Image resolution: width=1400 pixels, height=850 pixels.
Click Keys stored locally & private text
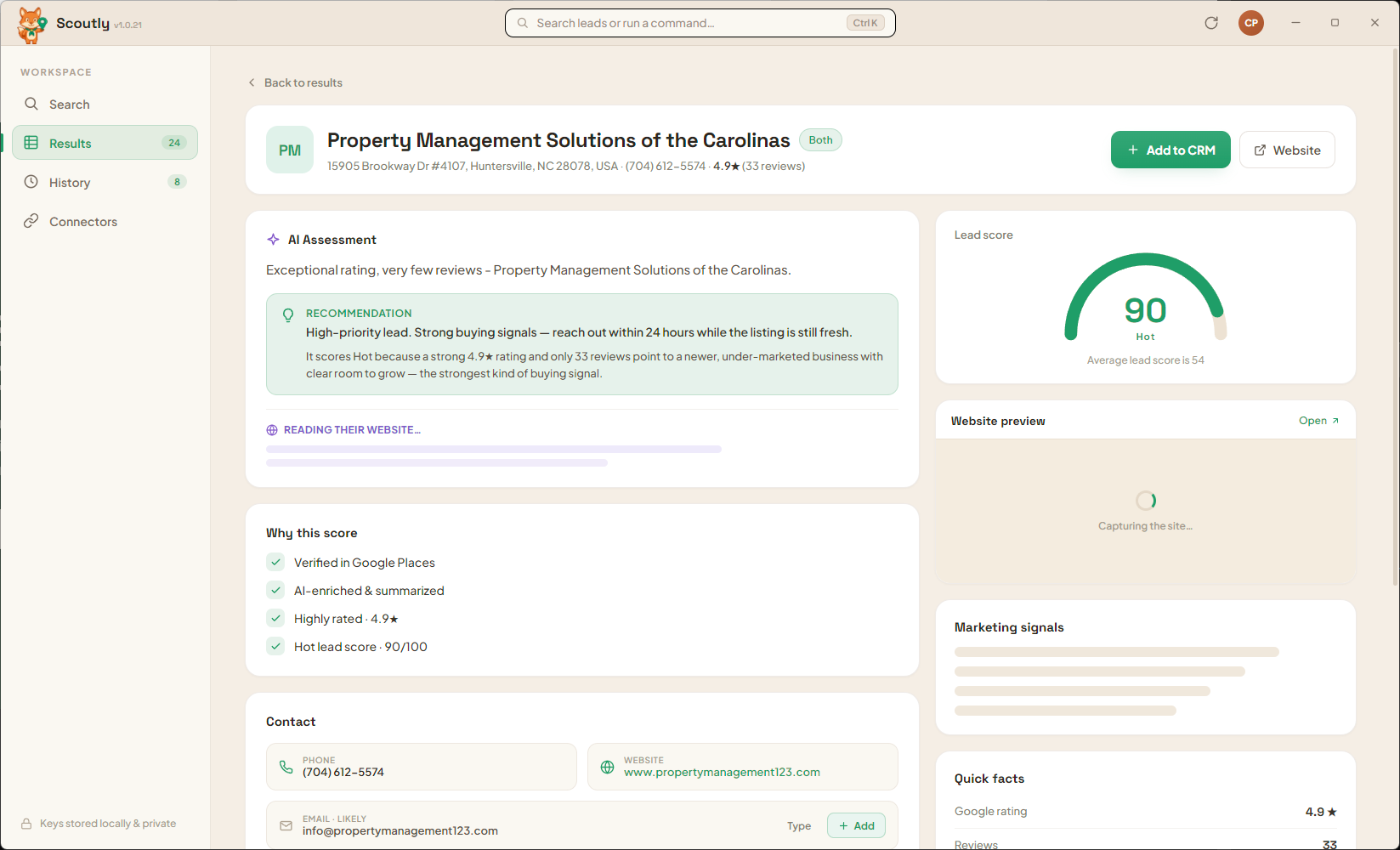point(108,824)
